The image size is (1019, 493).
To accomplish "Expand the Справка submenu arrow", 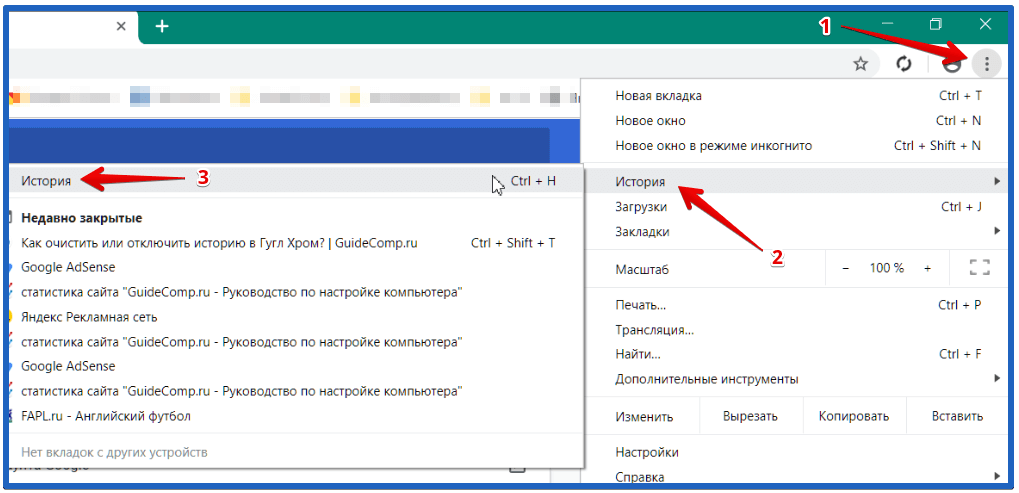I will [x=997, y=476].
